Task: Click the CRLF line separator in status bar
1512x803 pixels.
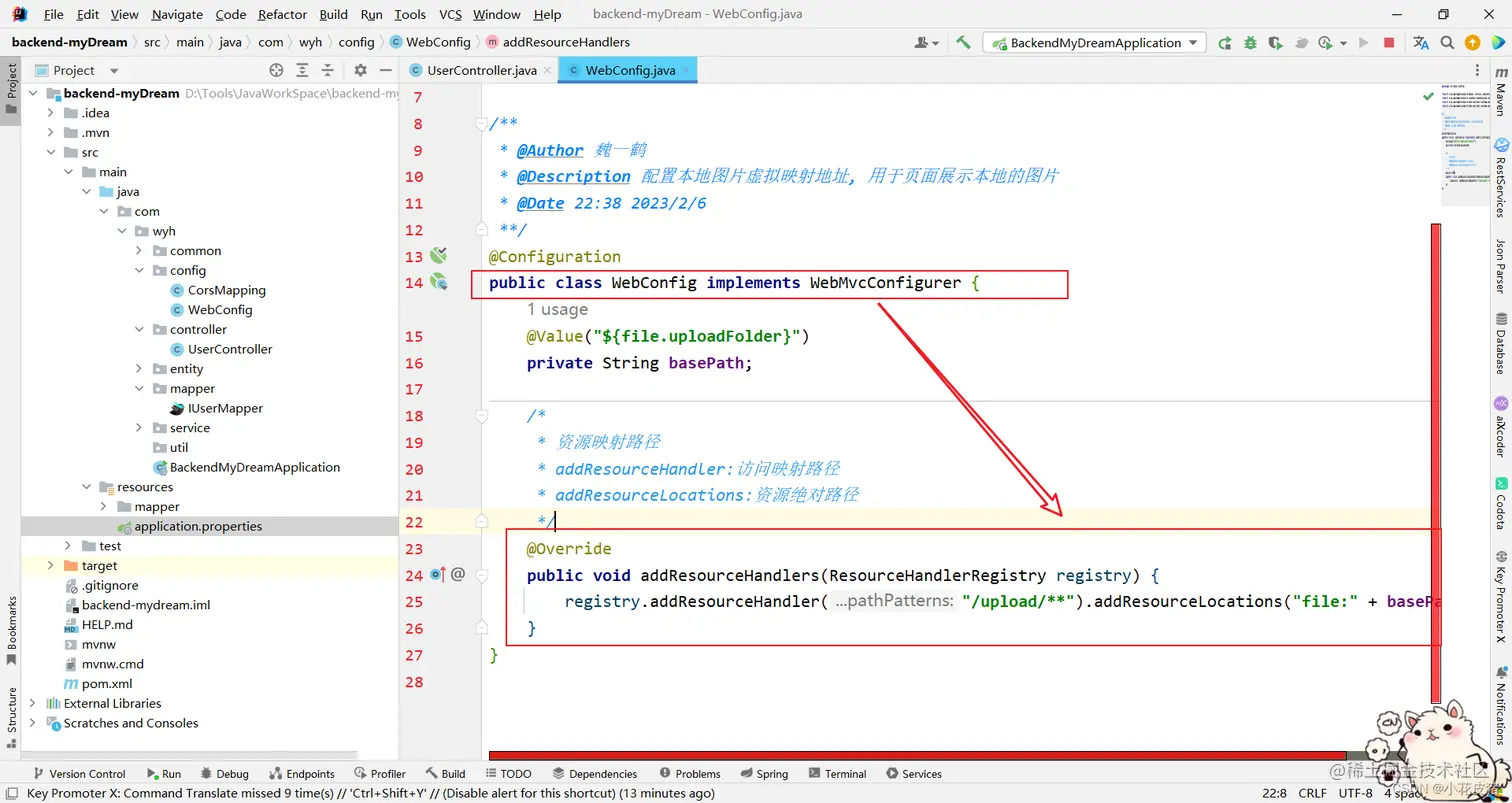Action: (x=1312, y=793)
